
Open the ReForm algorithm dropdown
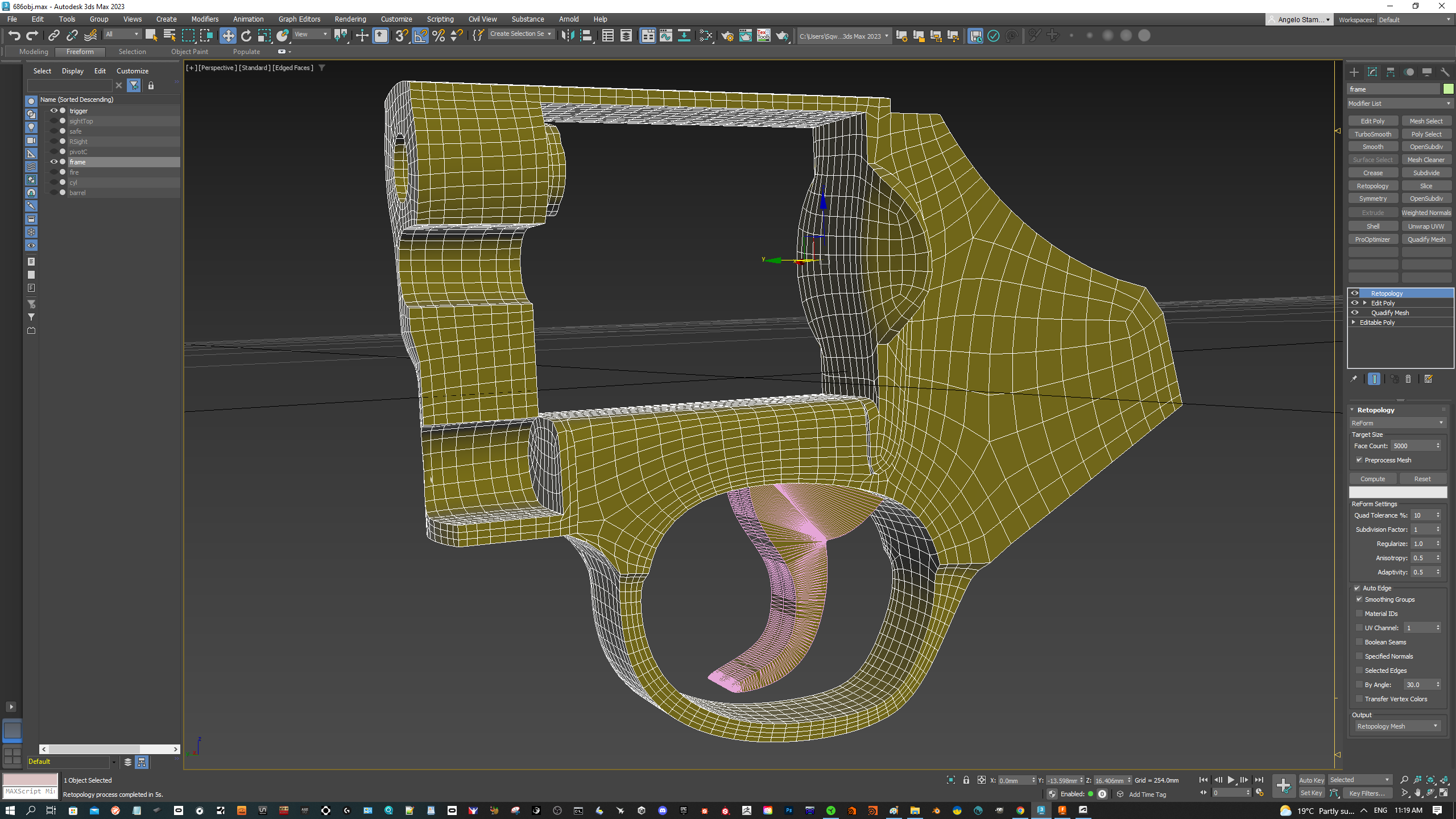click(1397, 423)
